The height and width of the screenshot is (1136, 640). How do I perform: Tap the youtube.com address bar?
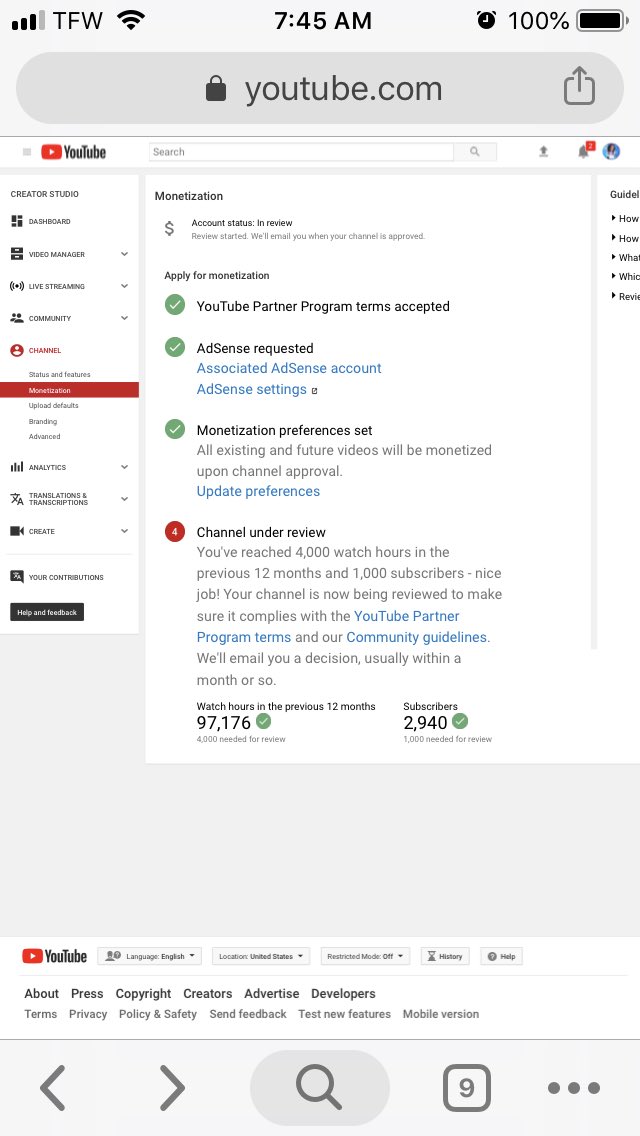click(320, 88)
